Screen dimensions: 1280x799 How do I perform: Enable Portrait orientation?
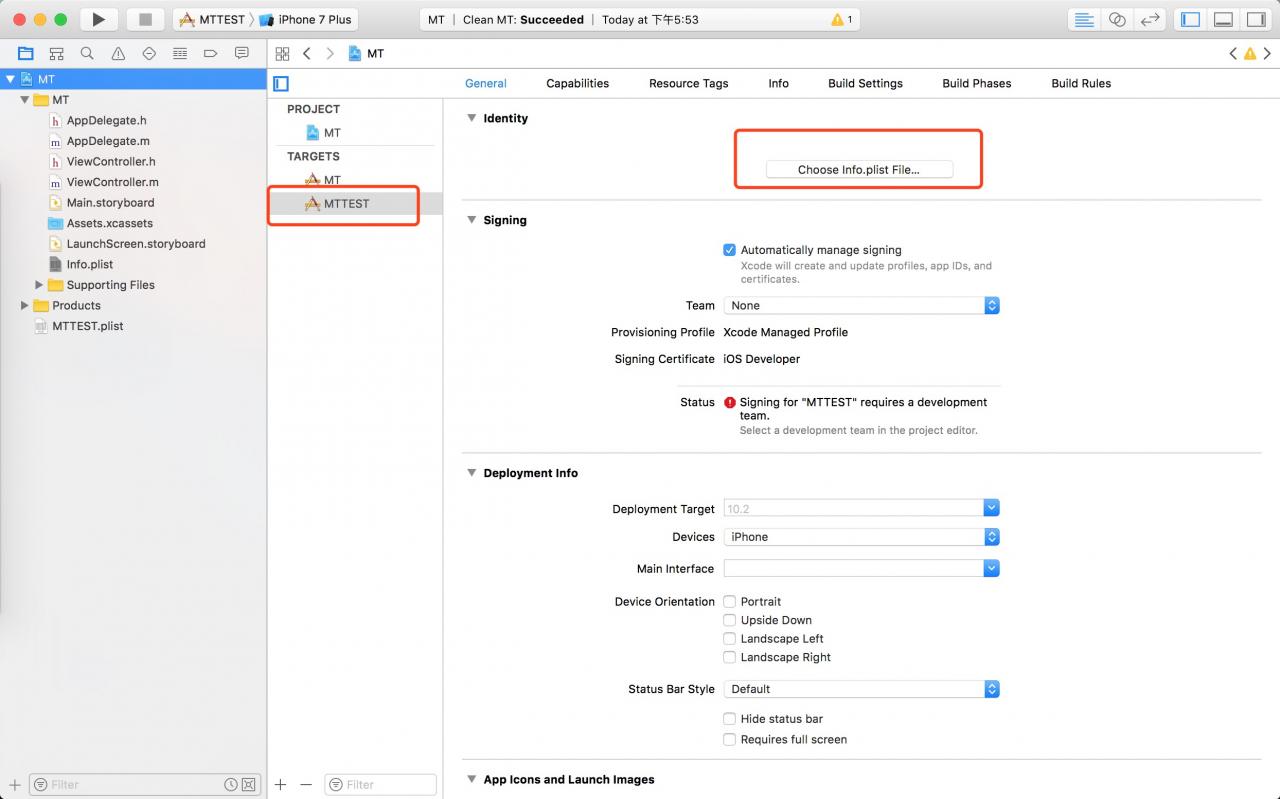coord(730,602)
